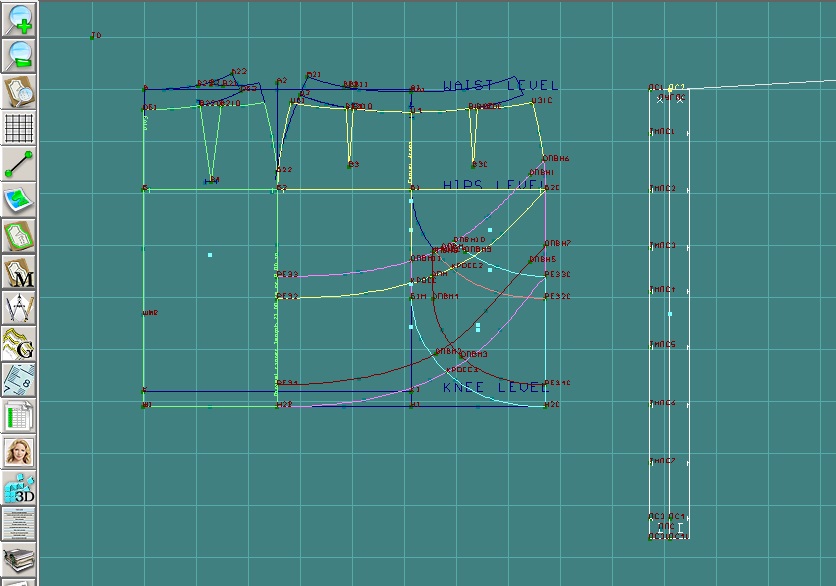
Task: Select the compass and pencil drafting tool
Action: 19,308
